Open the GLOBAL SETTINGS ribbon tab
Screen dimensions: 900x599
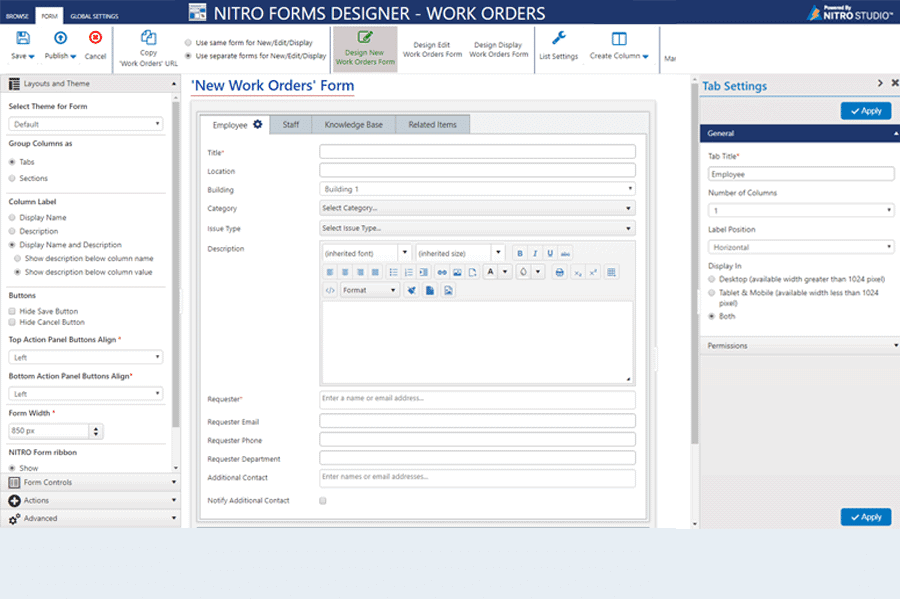pyautogui.click(x=94, y=16)
